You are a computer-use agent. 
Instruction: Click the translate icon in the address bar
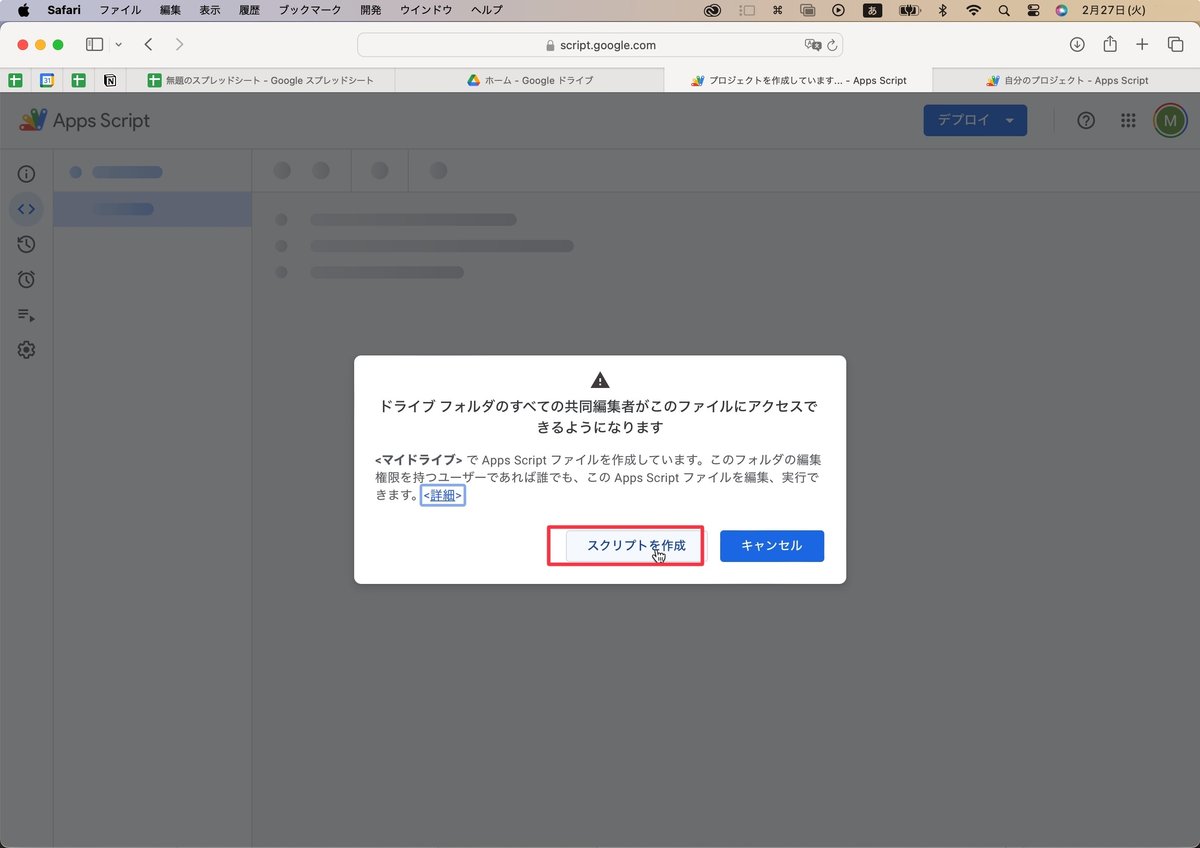813,45
